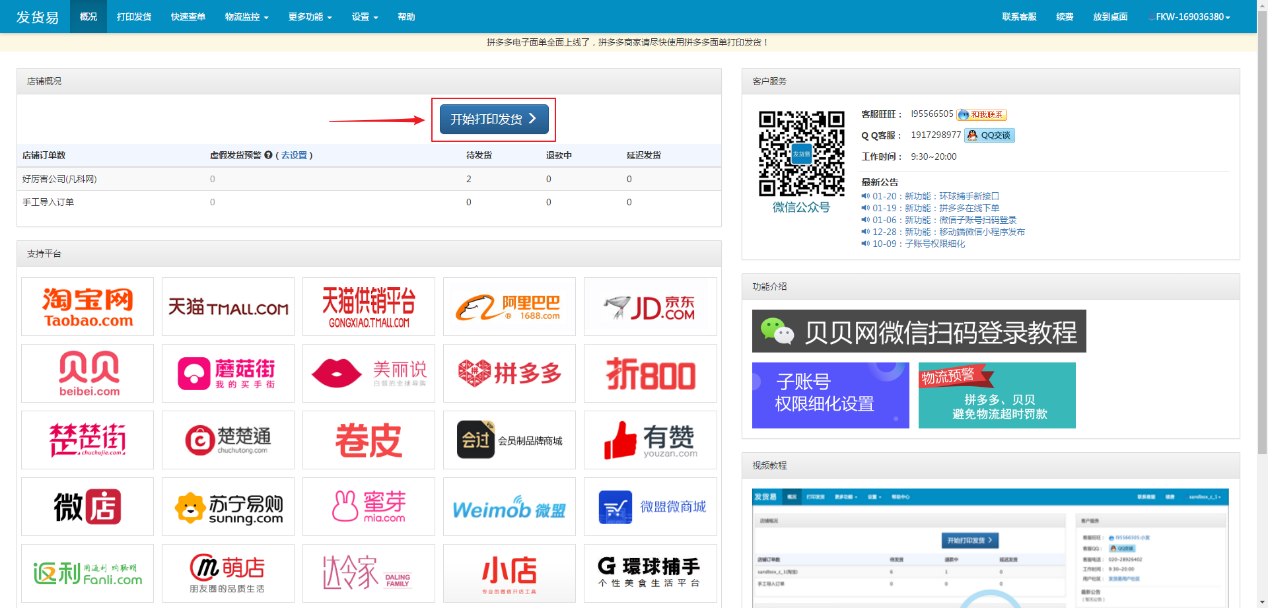Expand the 设置 dropdown in navbar
The image size is (1268, 608).
point(365,17)
